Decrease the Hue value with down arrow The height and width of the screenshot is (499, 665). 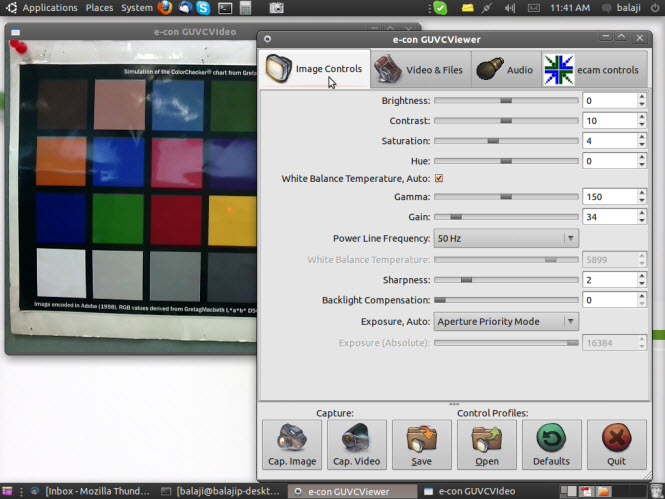tap(642, 165)
